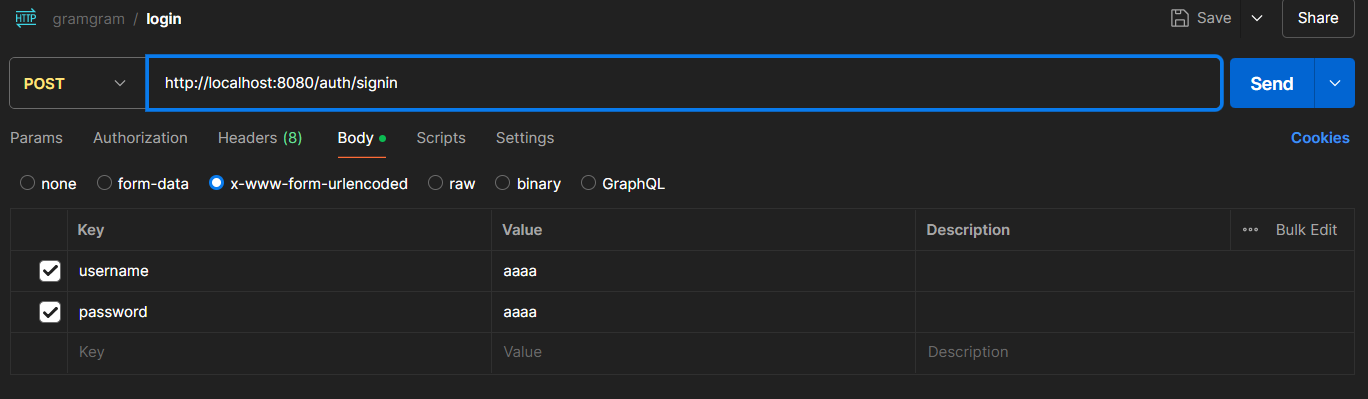Click the empty new Value field

(x=703, y=352)
